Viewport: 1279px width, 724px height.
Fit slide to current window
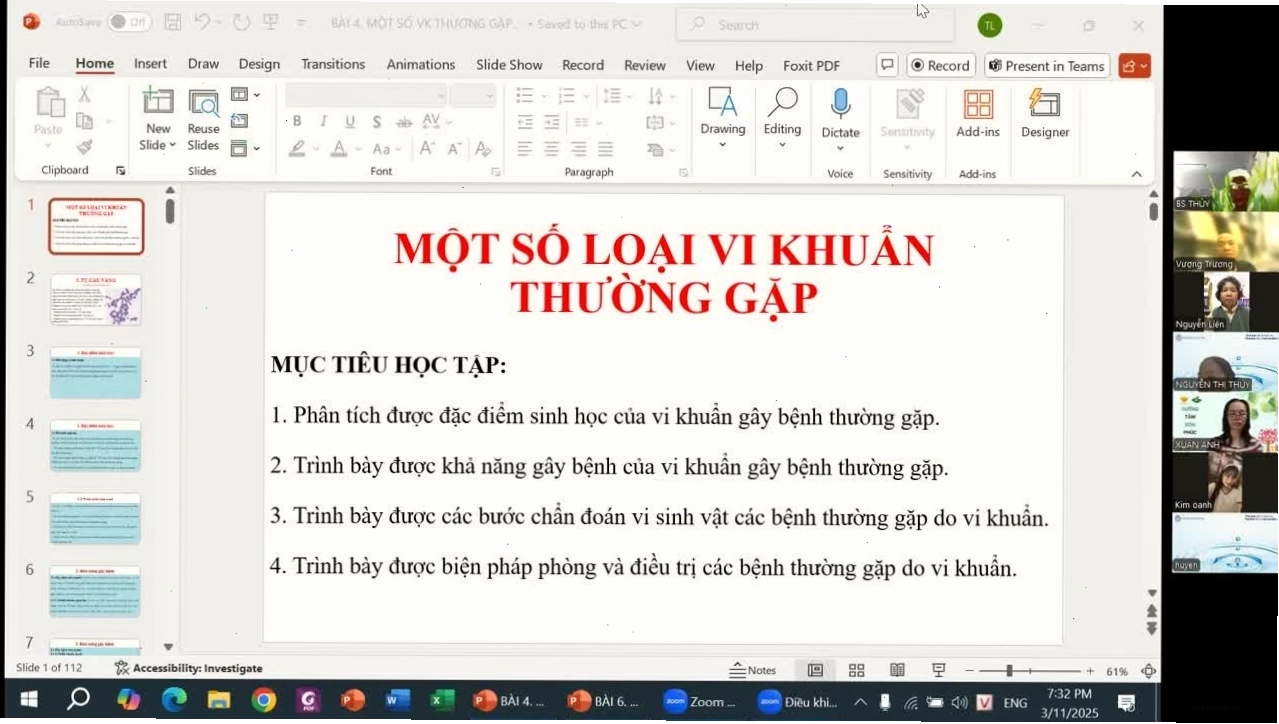tap(1149, 671)
